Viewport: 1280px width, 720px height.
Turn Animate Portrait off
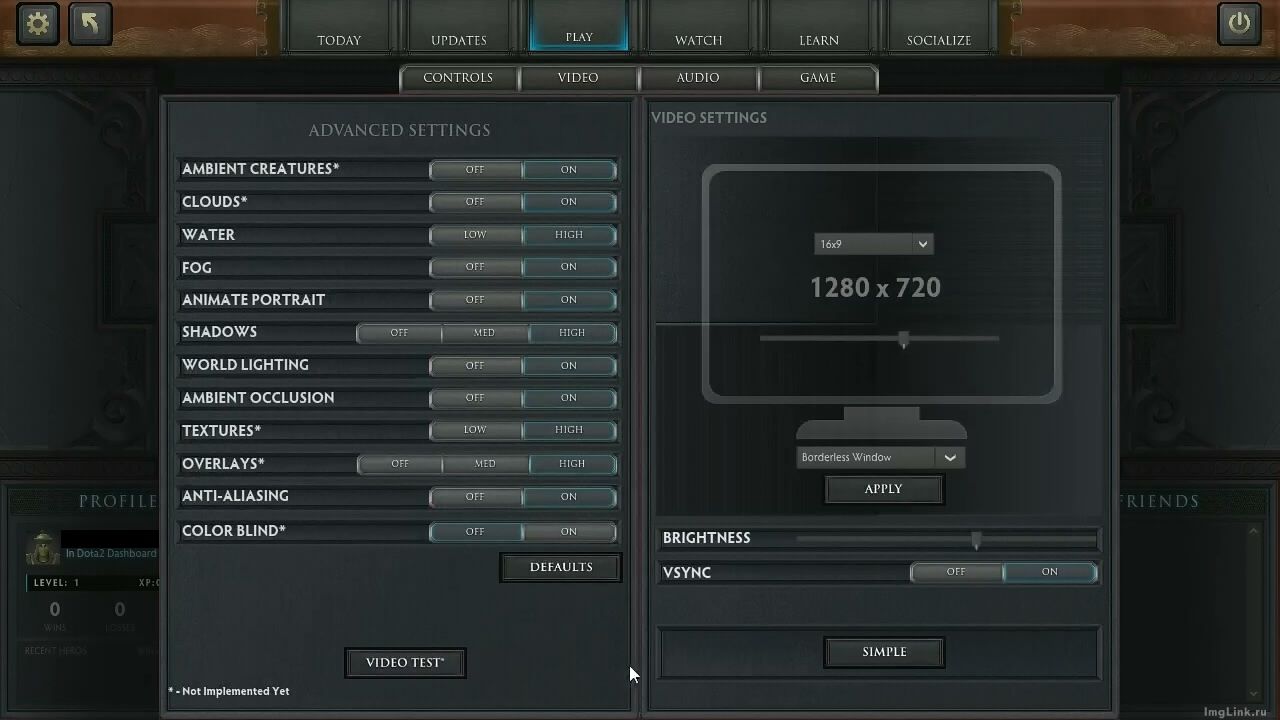475,300
